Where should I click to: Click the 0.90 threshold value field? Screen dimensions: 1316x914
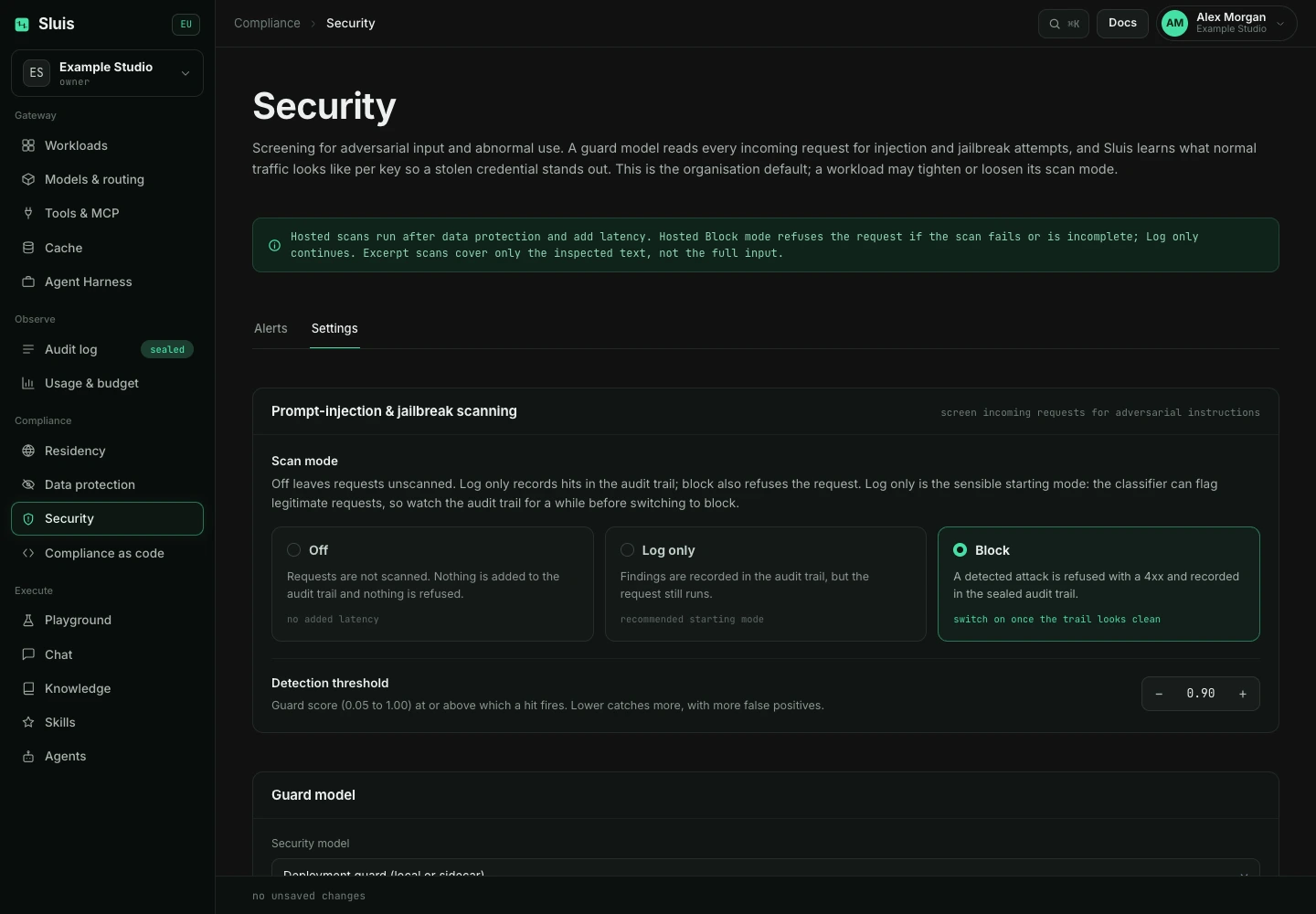[x=1201, y=694]
